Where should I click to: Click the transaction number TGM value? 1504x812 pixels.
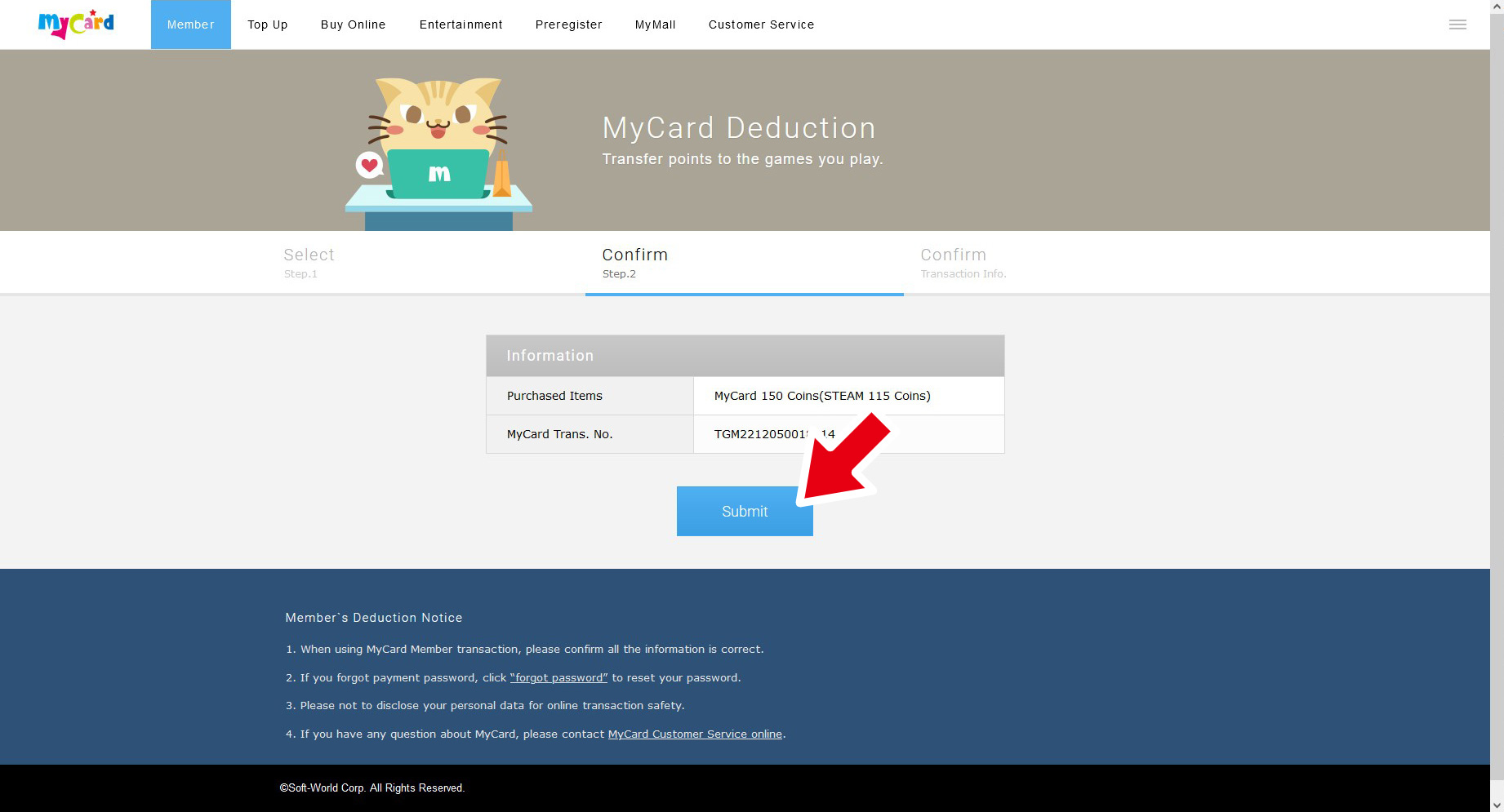click(775, 434)
